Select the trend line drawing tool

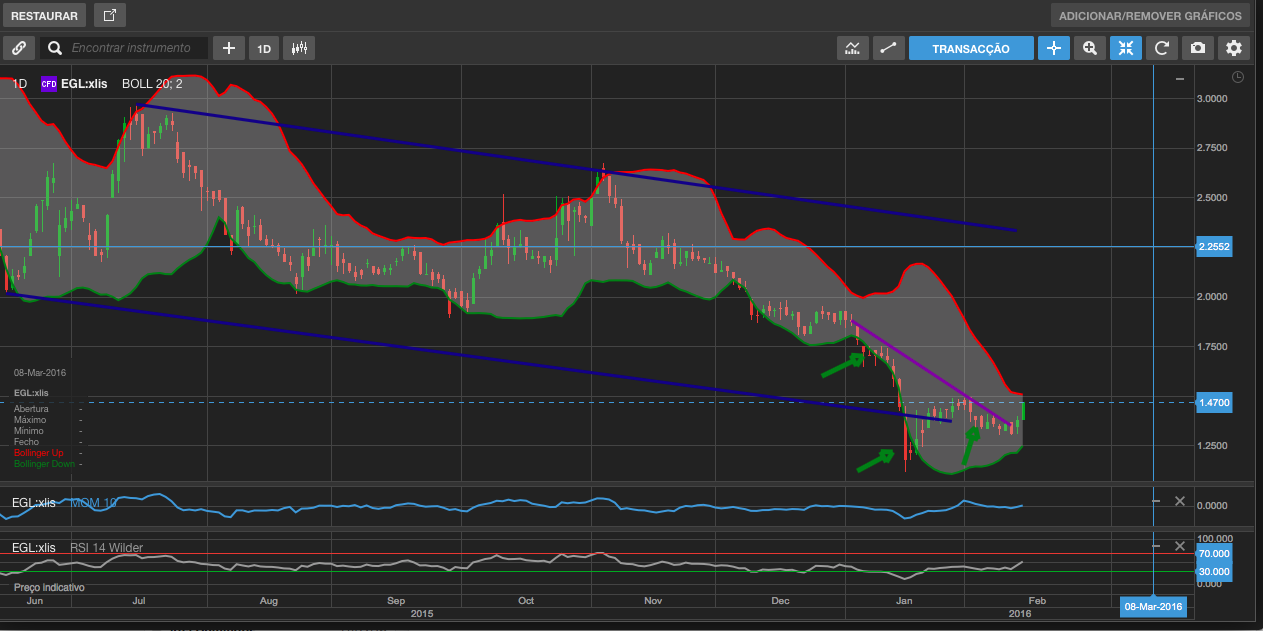pyautogui.click(x=888, y=48)
